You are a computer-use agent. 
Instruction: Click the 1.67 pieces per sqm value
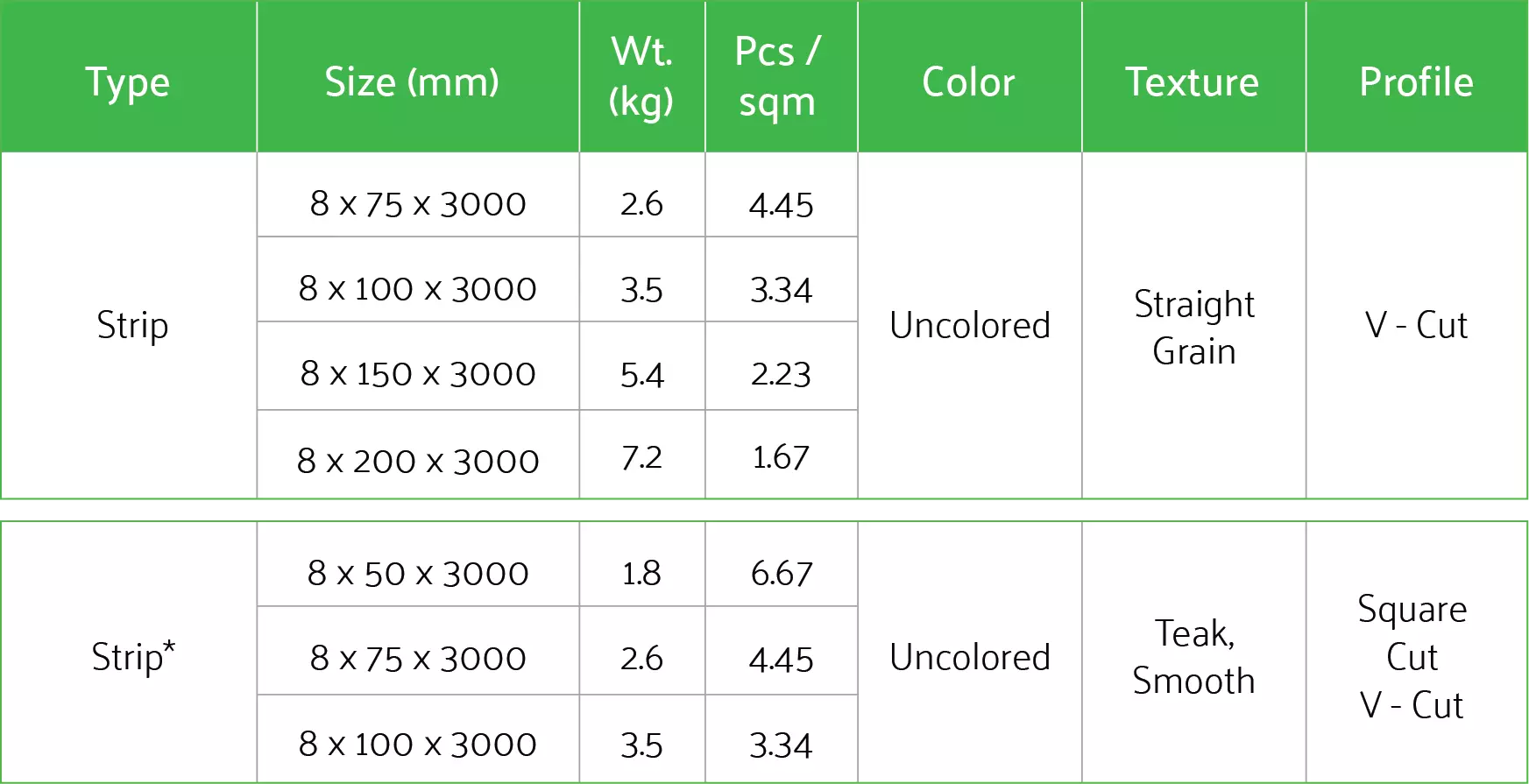point(781,457)
